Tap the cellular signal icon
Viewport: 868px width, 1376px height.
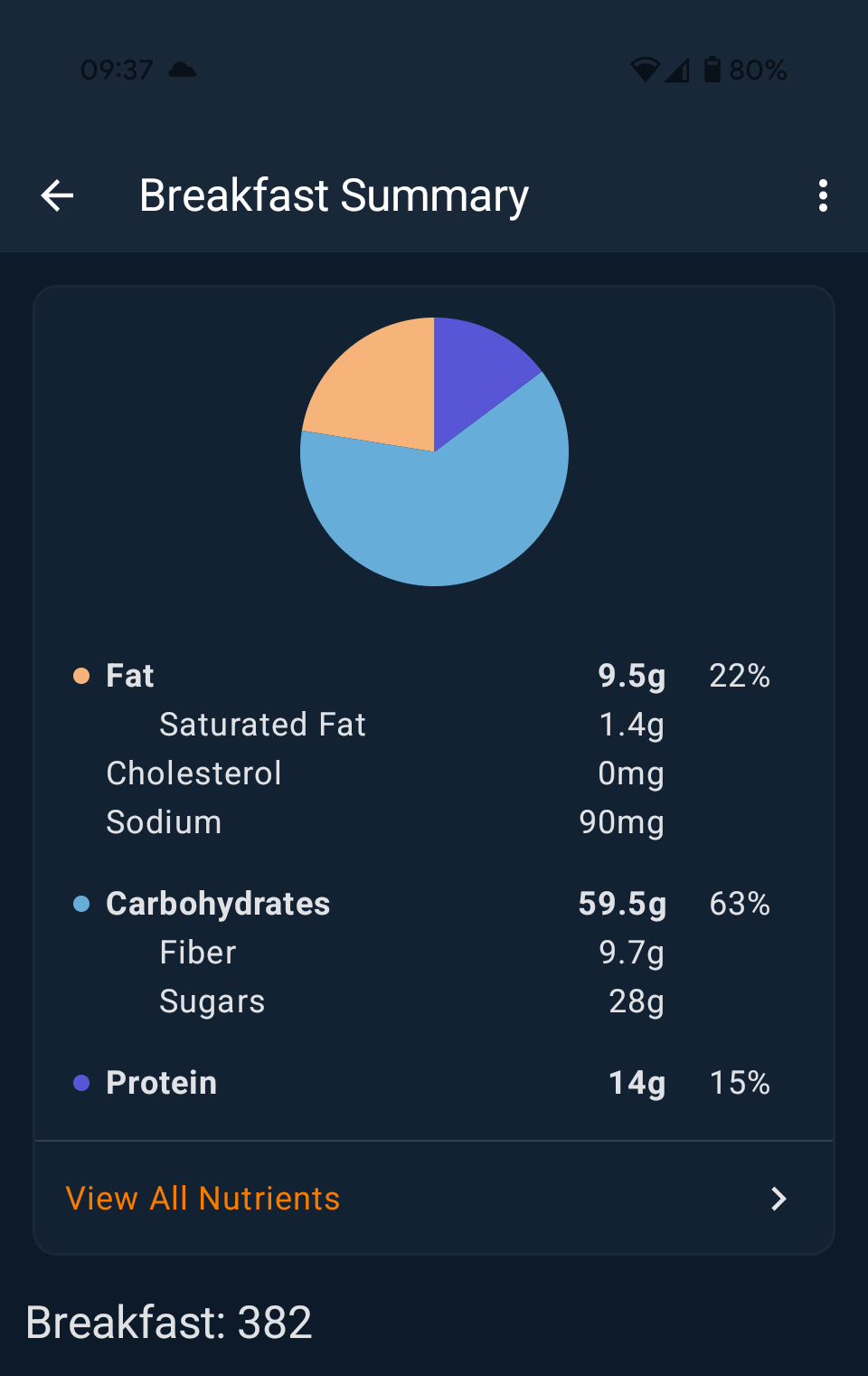677,70
